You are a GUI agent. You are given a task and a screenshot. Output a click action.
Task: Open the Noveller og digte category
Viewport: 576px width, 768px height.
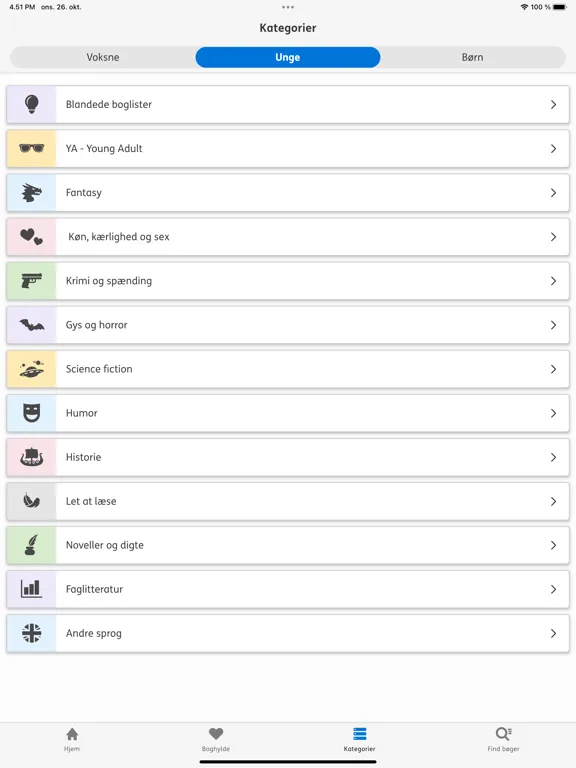coord(288,545)
